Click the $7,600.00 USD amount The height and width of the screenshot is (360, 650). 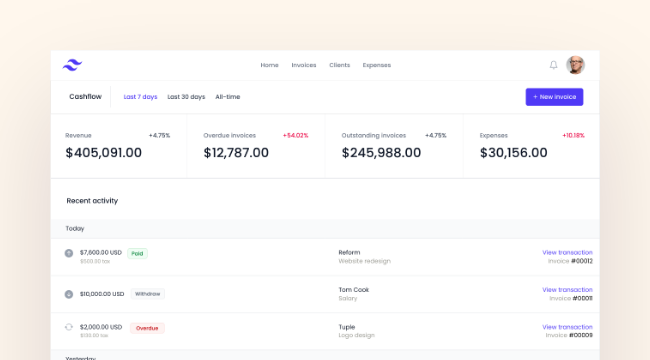tap(101, 252)
